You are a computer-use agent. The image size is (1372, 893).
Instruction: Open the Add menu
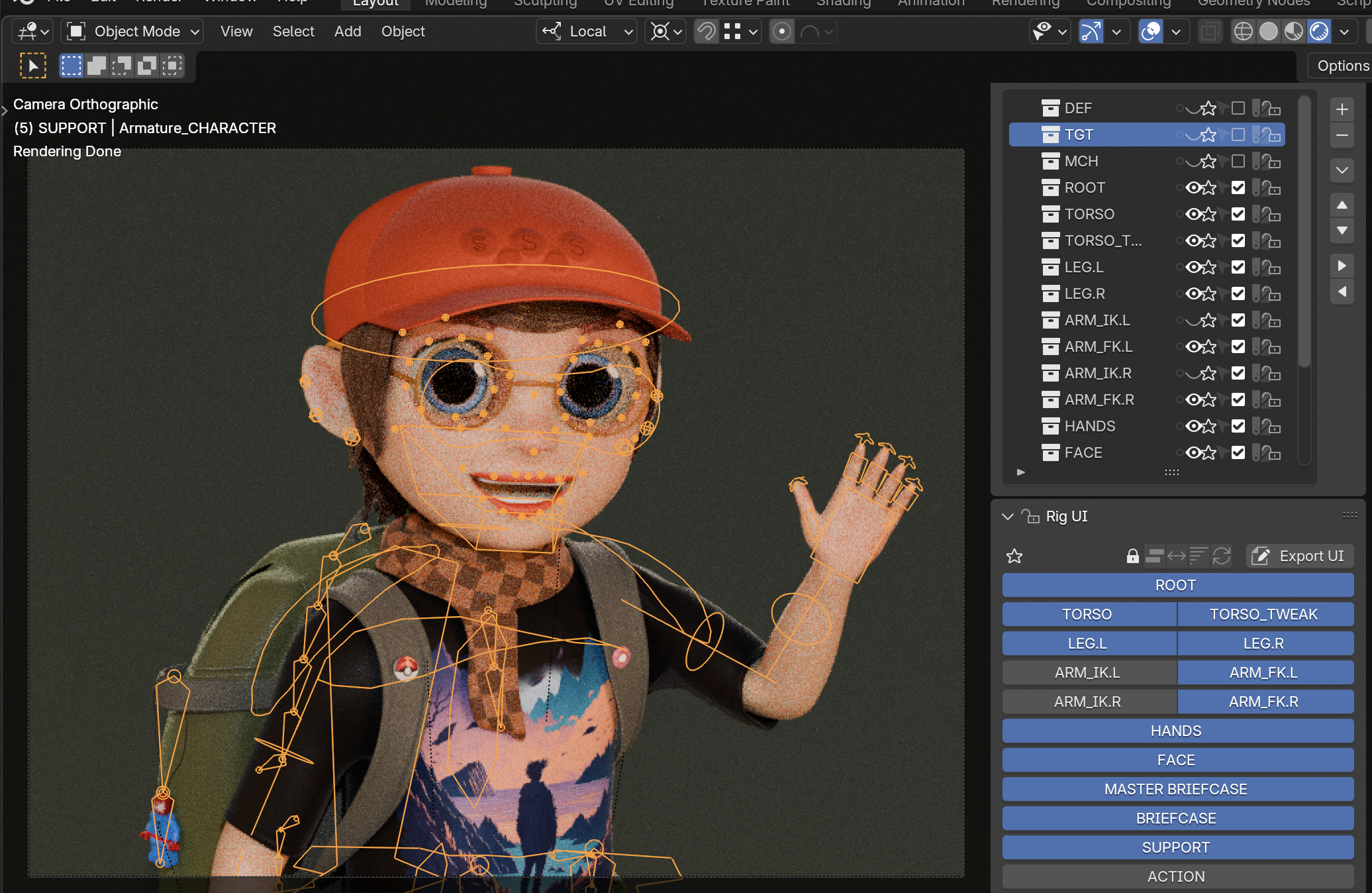coord(347,31)
